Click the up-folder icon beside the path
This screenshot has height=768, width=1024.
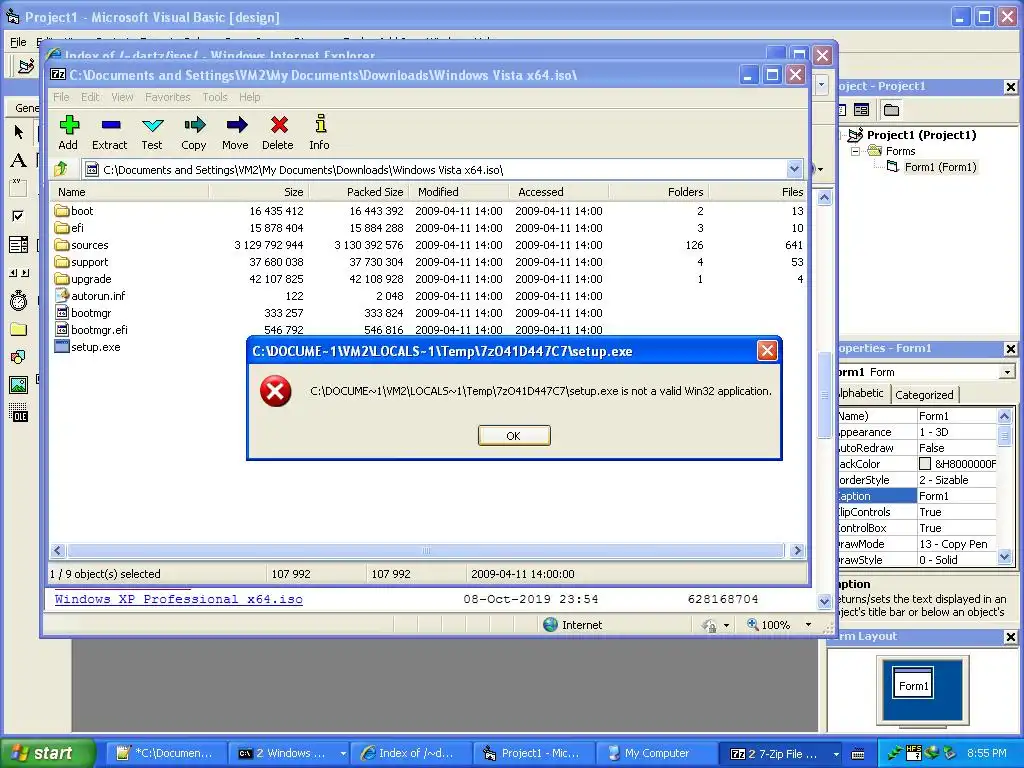61,169
